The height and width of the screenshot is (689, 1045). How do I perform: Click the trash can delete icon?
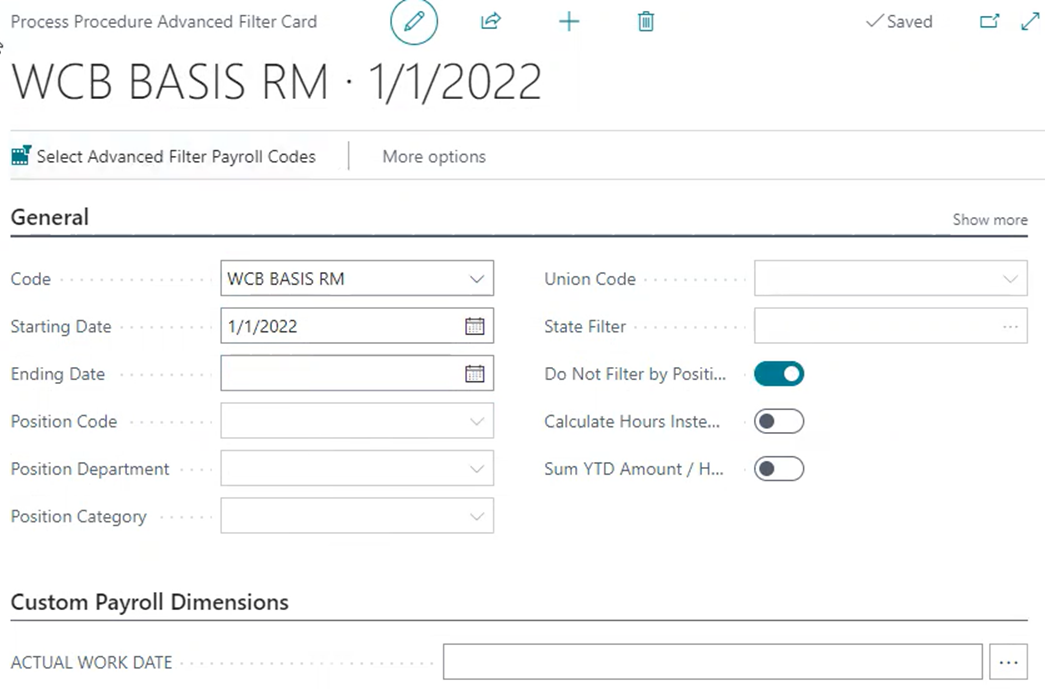tap(646, 21)
